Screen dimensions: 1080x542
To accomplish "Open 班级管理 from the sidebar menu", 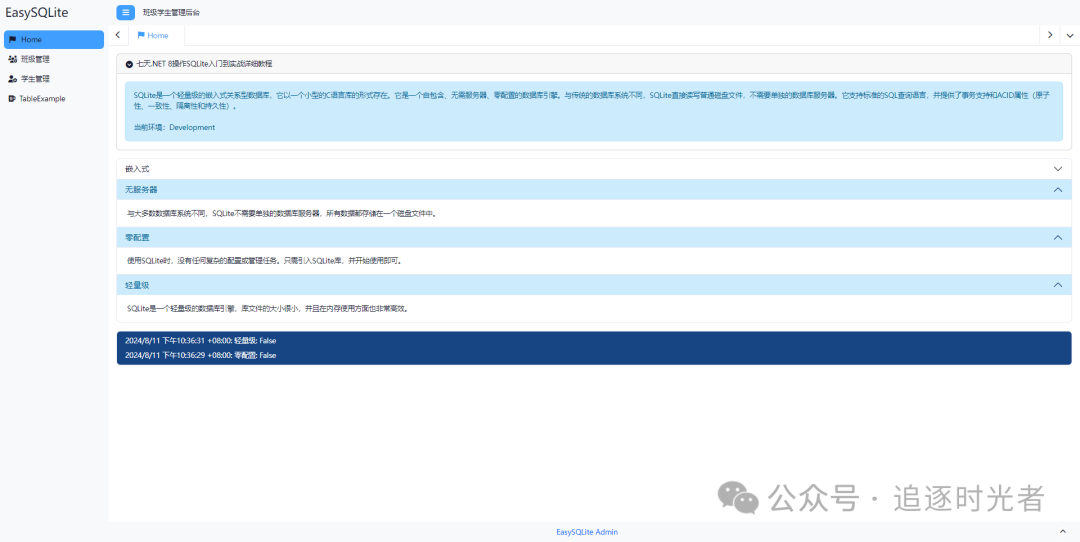I will coord(35,59).
